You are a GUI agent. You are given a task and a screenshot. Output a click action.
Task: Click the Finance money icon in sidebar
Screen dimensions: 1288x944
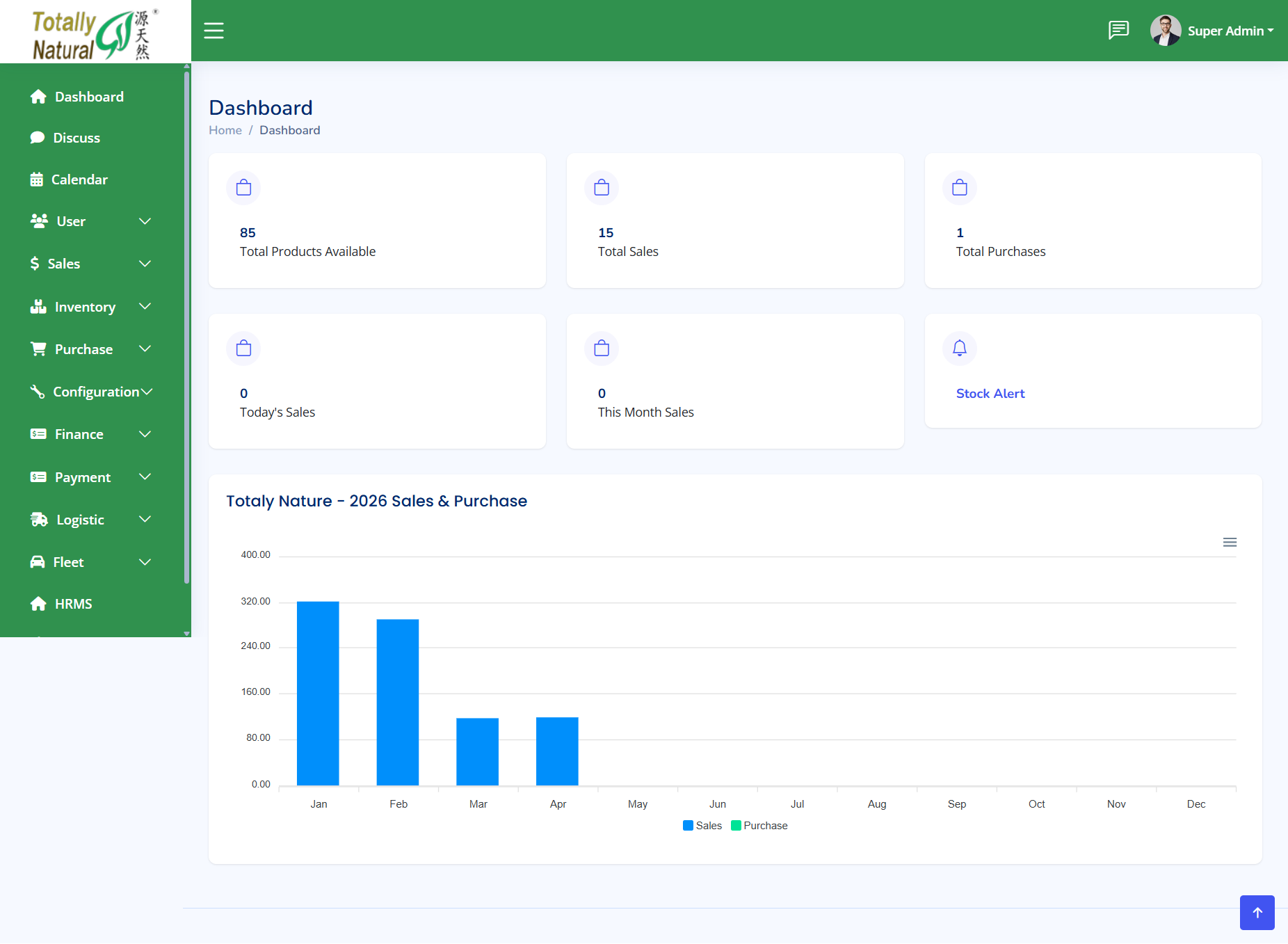click(38, 434)
